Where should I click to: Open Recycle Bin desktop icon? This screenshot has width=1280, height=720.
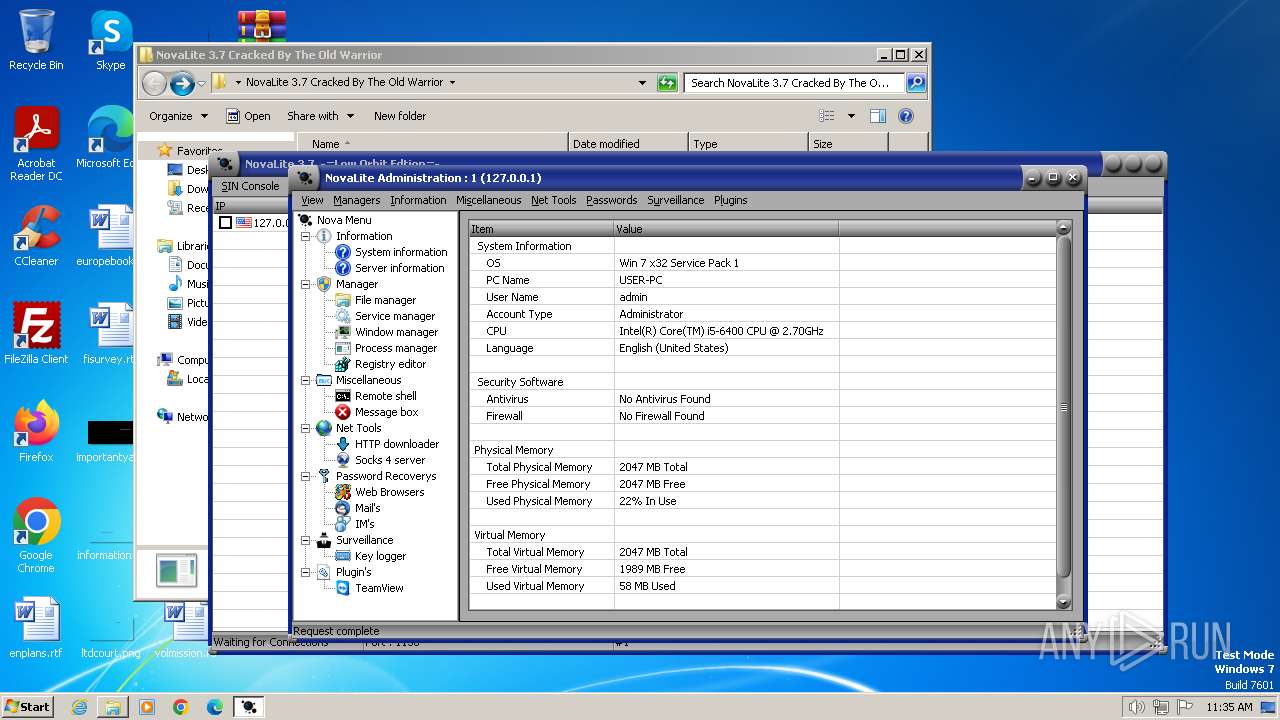[x=36, y=40]
